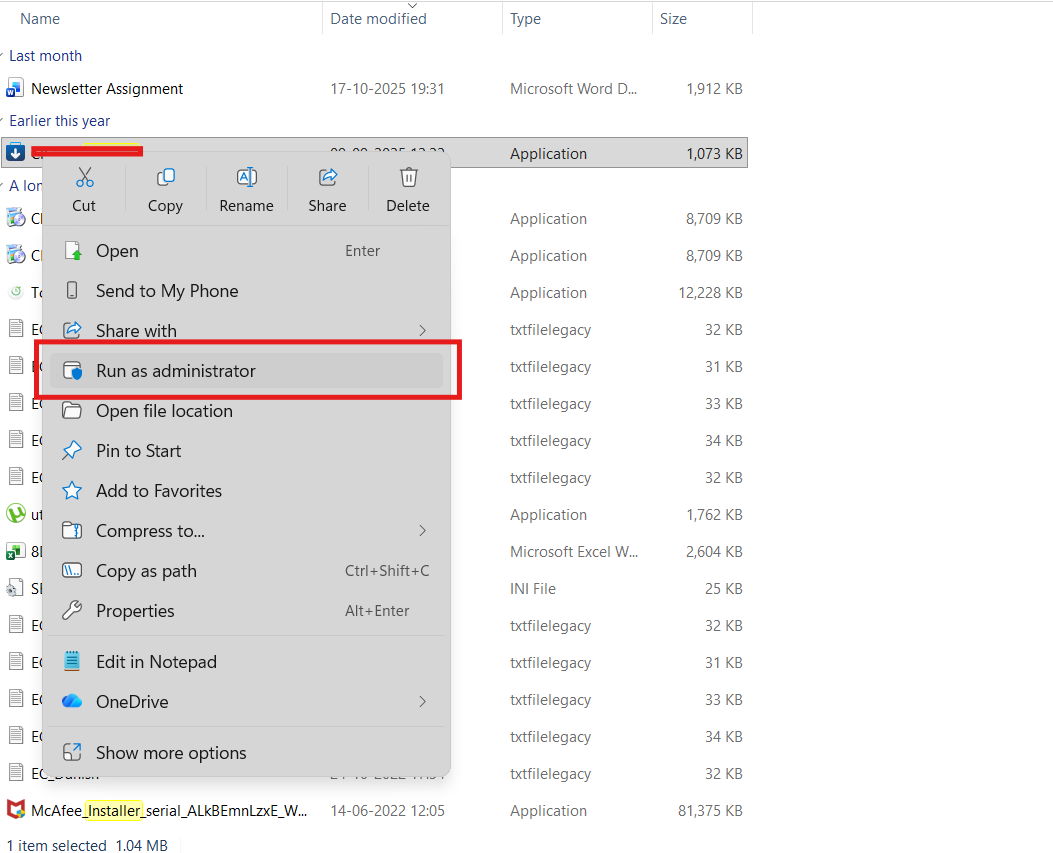Select the Newsletter Assignment Word file

pyautogui.click(x=107, y=89)
